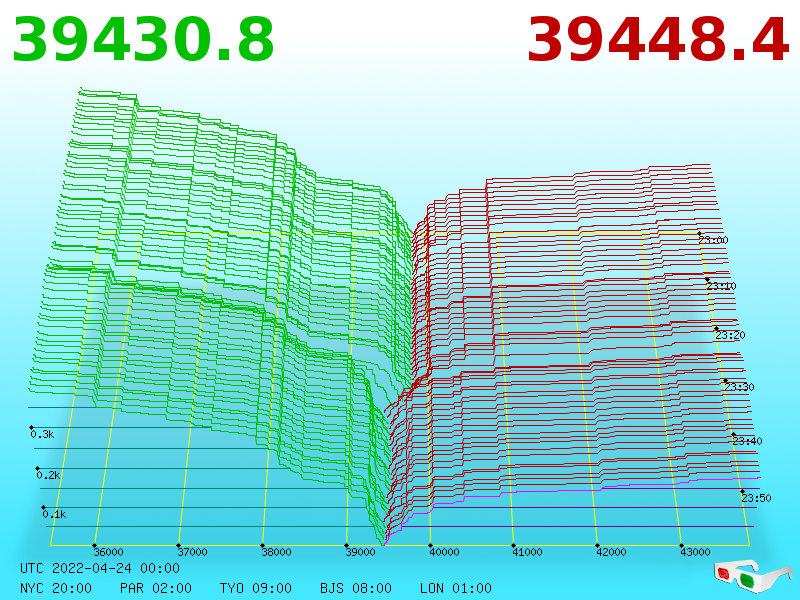Click the LON 01:00 clock text
The height and width of the screenshot is (600, 800).
[456, 588]
